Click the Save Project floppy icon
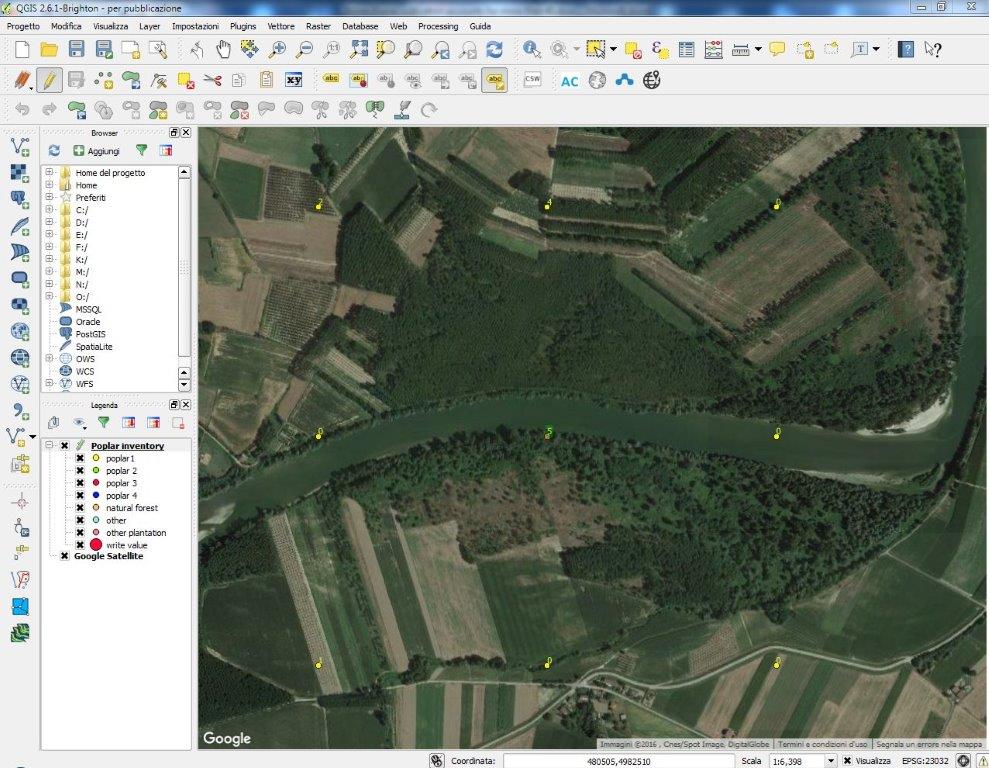Image resolution: width=989 pixels, height=768 pixels. 76,49
